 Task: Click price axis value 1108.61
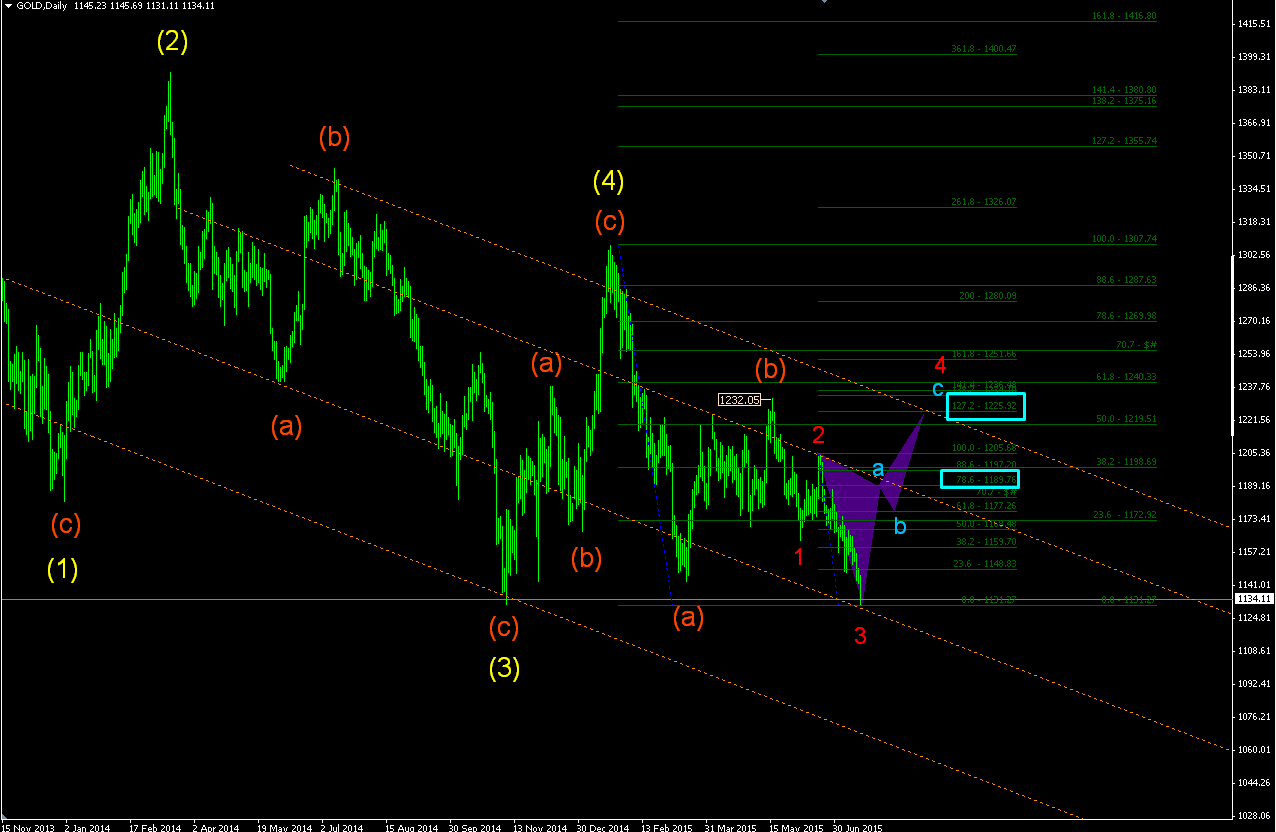(1253, 651)
